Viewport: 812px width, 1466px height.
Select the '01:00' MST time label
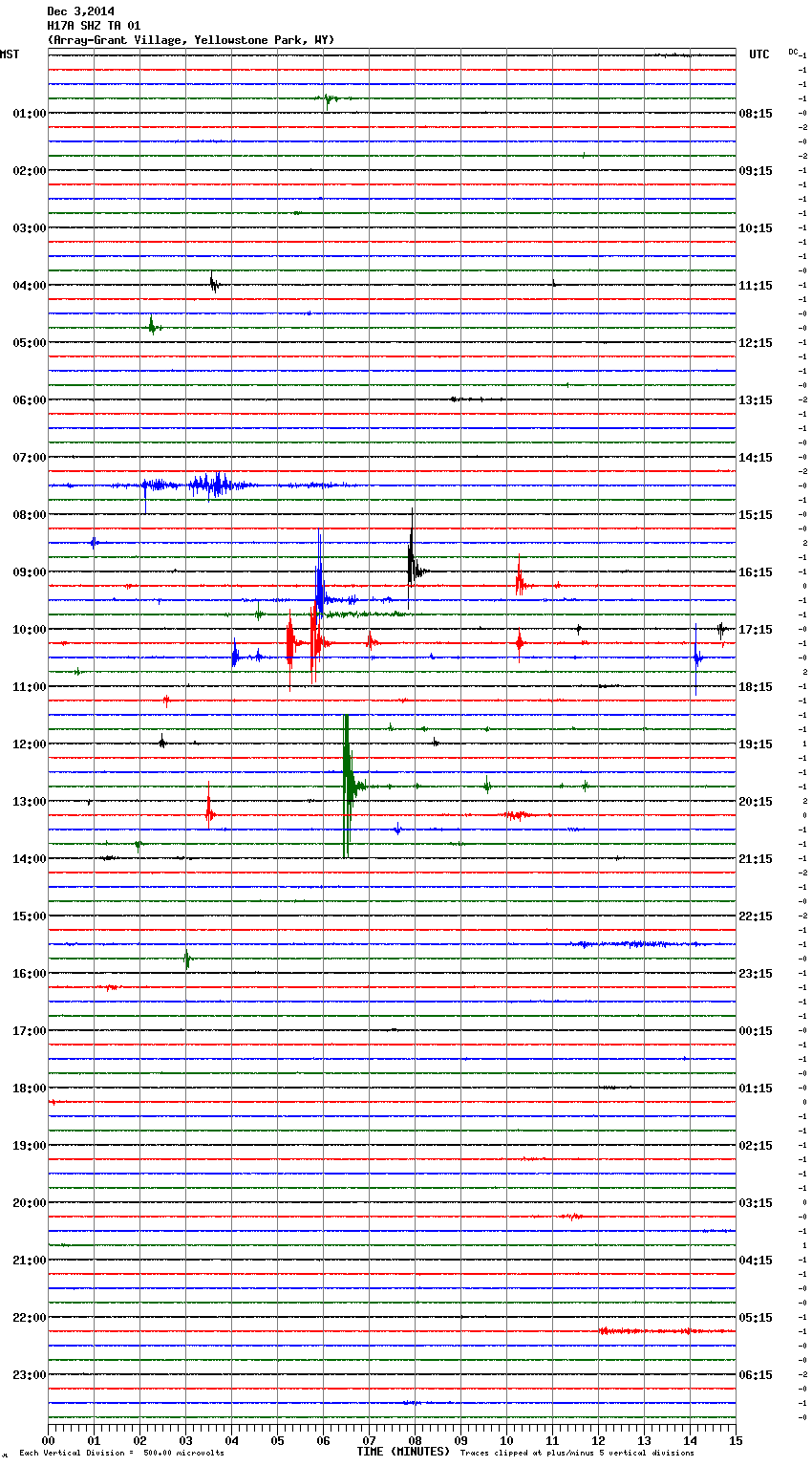30,114
